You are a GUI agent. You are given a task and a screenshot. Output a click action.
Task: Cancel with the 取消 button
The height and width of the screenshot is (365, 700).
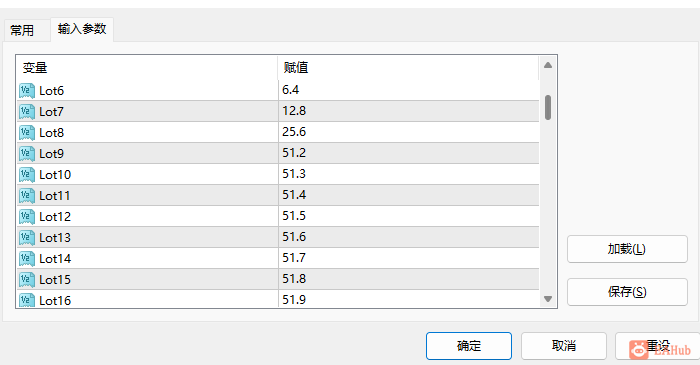pos(564,346)
